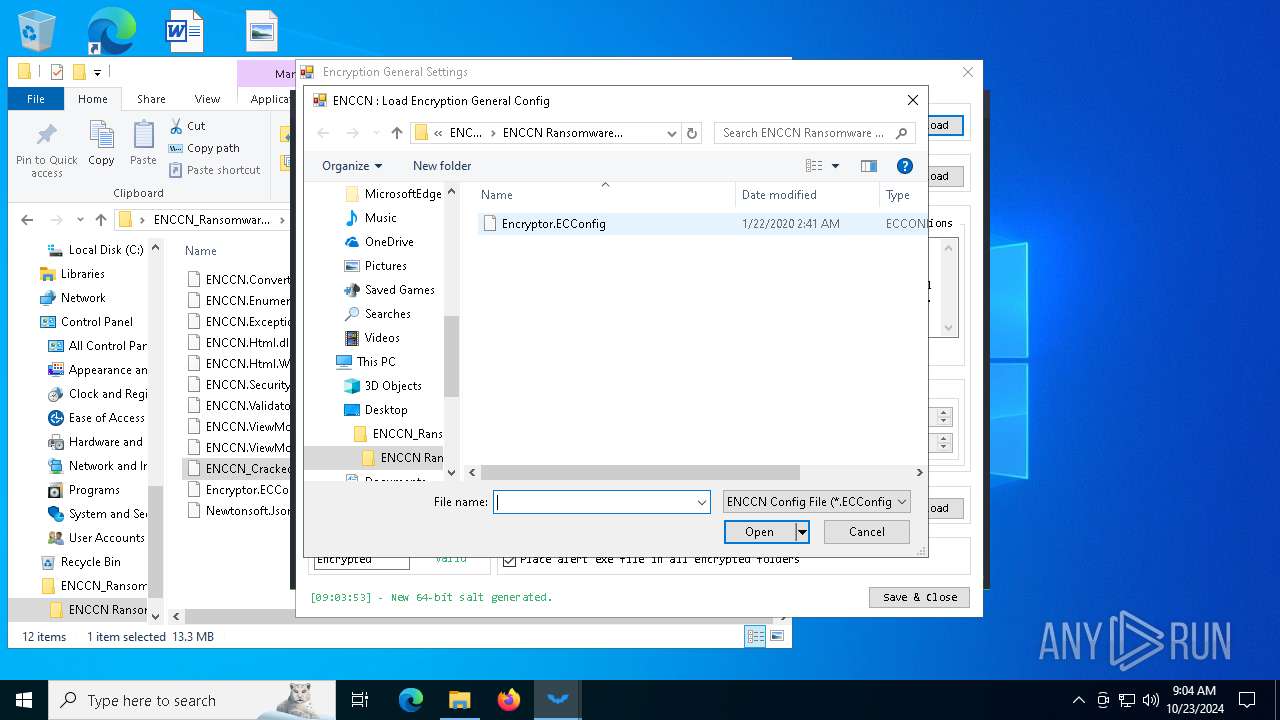This screenshot has height=720, width=1280.
Task: Select Music in the dialog navigation tree
Action: coord(380,218)
